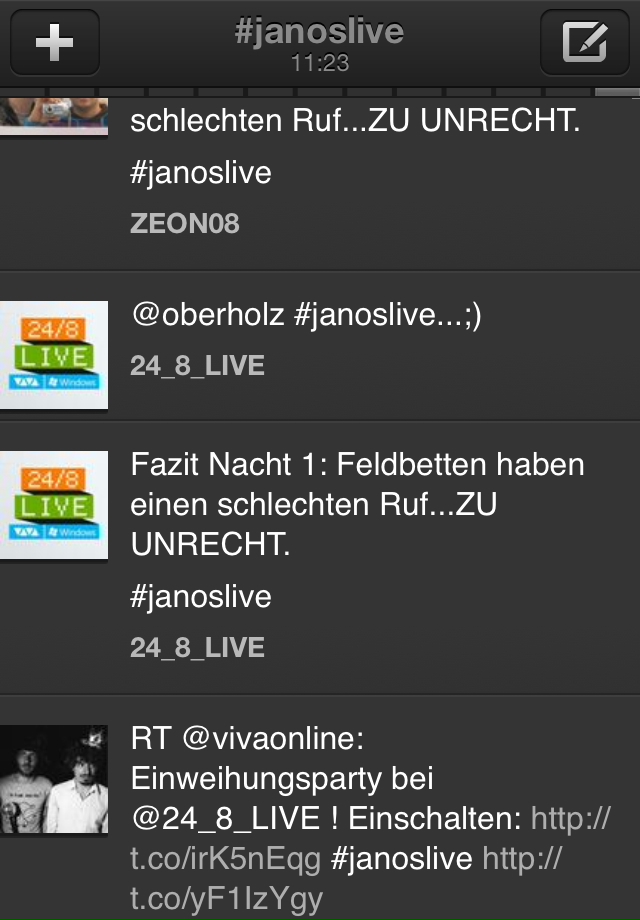
Task: Click the column page indicator strip
Action: pyautogui.click(x=320, y=92)
